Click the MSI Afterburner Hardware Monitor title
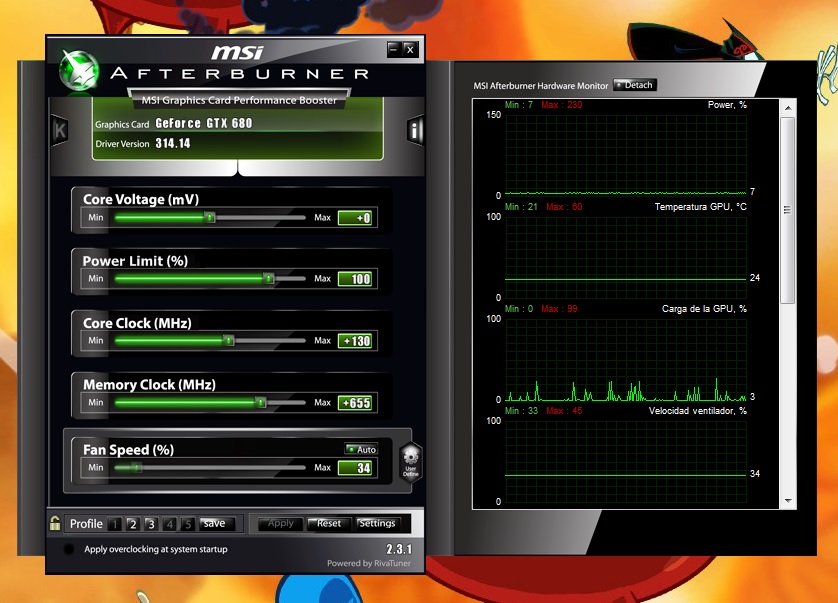This screenshot has width=838, height=603. coord(540,86)
